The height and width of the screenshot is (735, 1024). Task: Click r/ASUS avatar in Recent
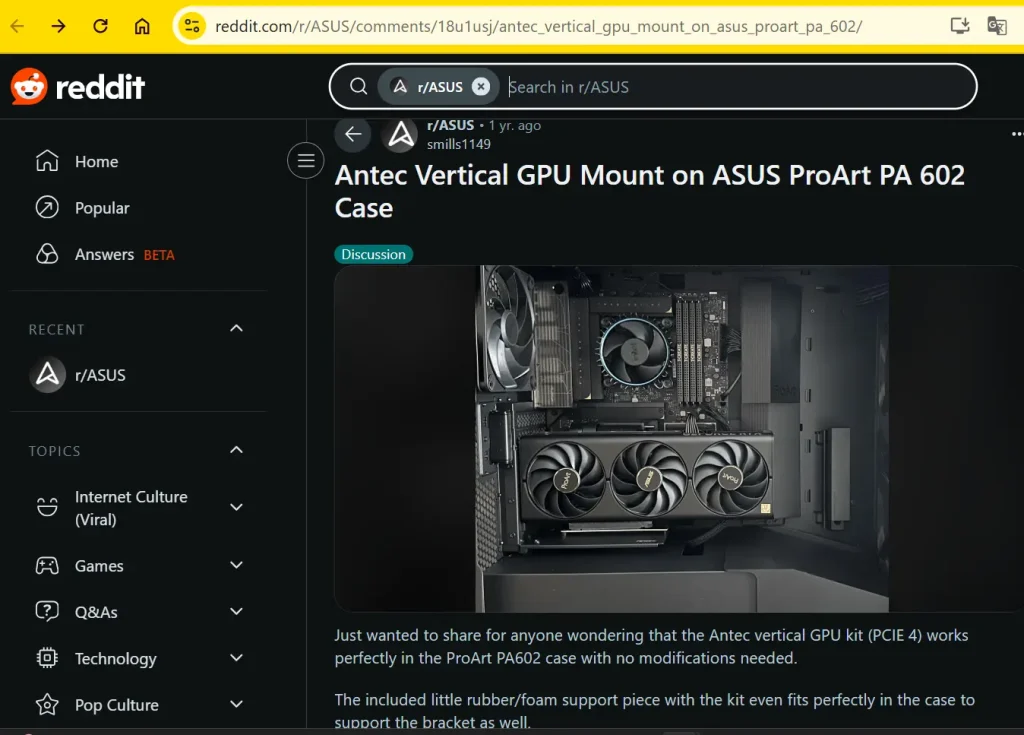48,374
